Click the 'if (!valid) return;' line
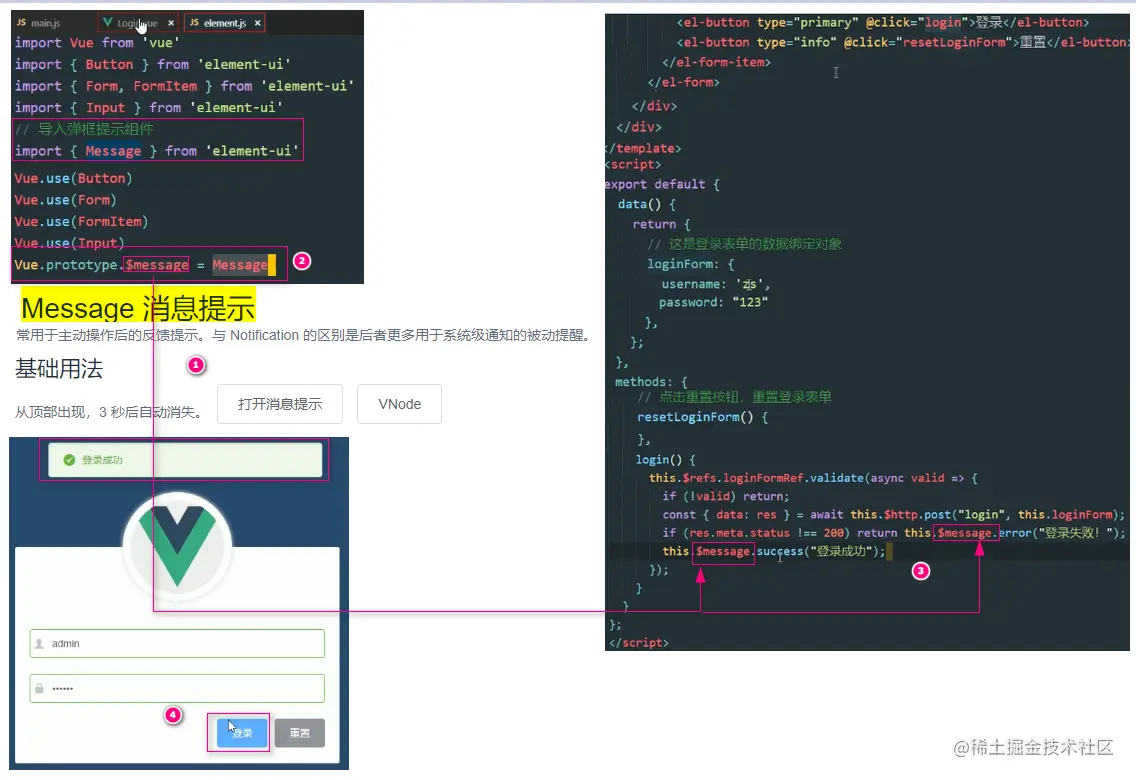1136x780 pixels. click(725, 496)
